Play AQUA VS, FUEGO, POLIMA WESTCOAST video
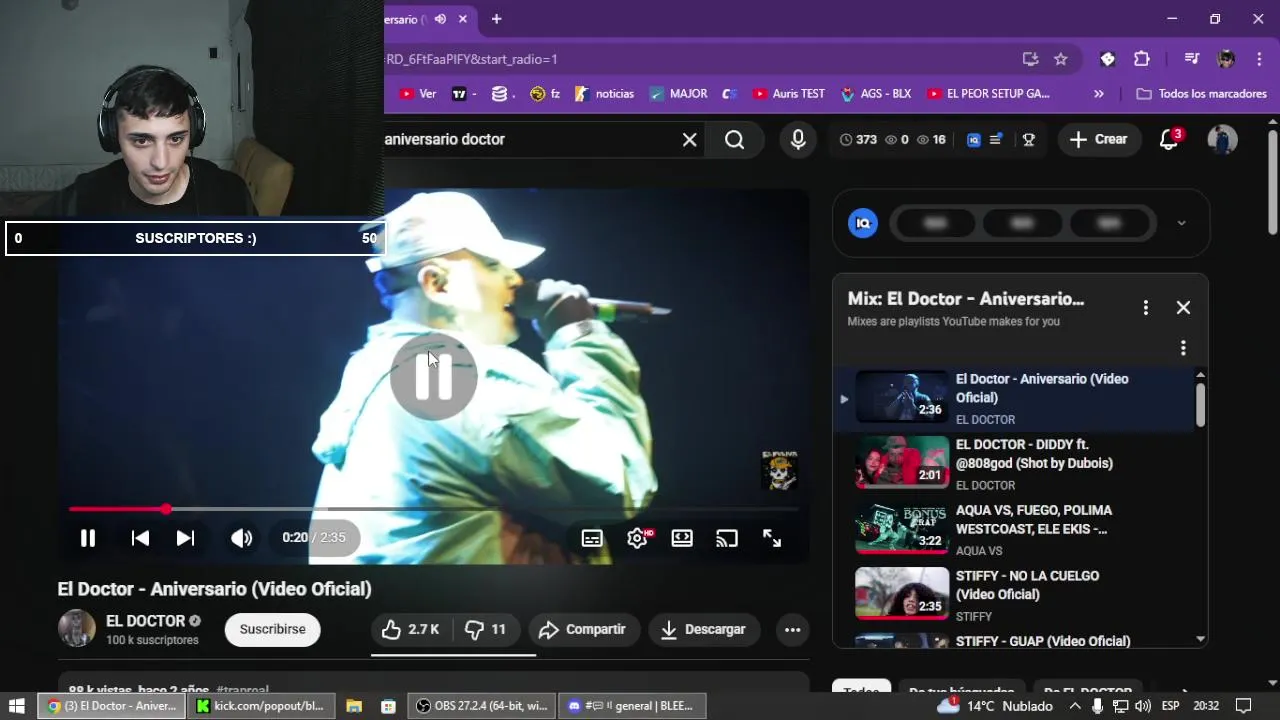This screenshot has height=720, width=1280. pos(1015,530)
